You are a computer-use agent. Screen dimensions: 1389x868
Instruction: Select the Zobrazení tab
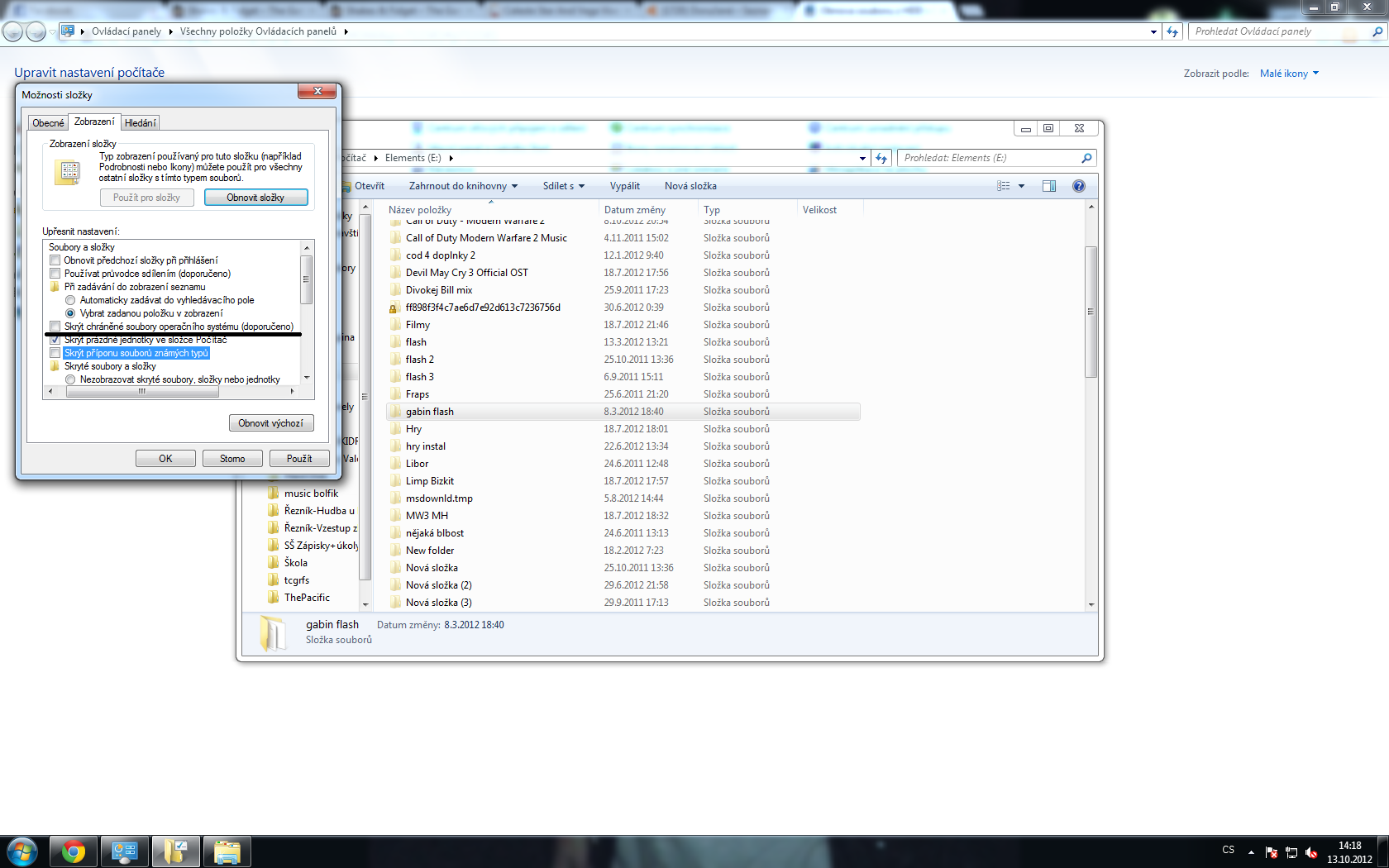pyautogui.click(x=94, y=122)
